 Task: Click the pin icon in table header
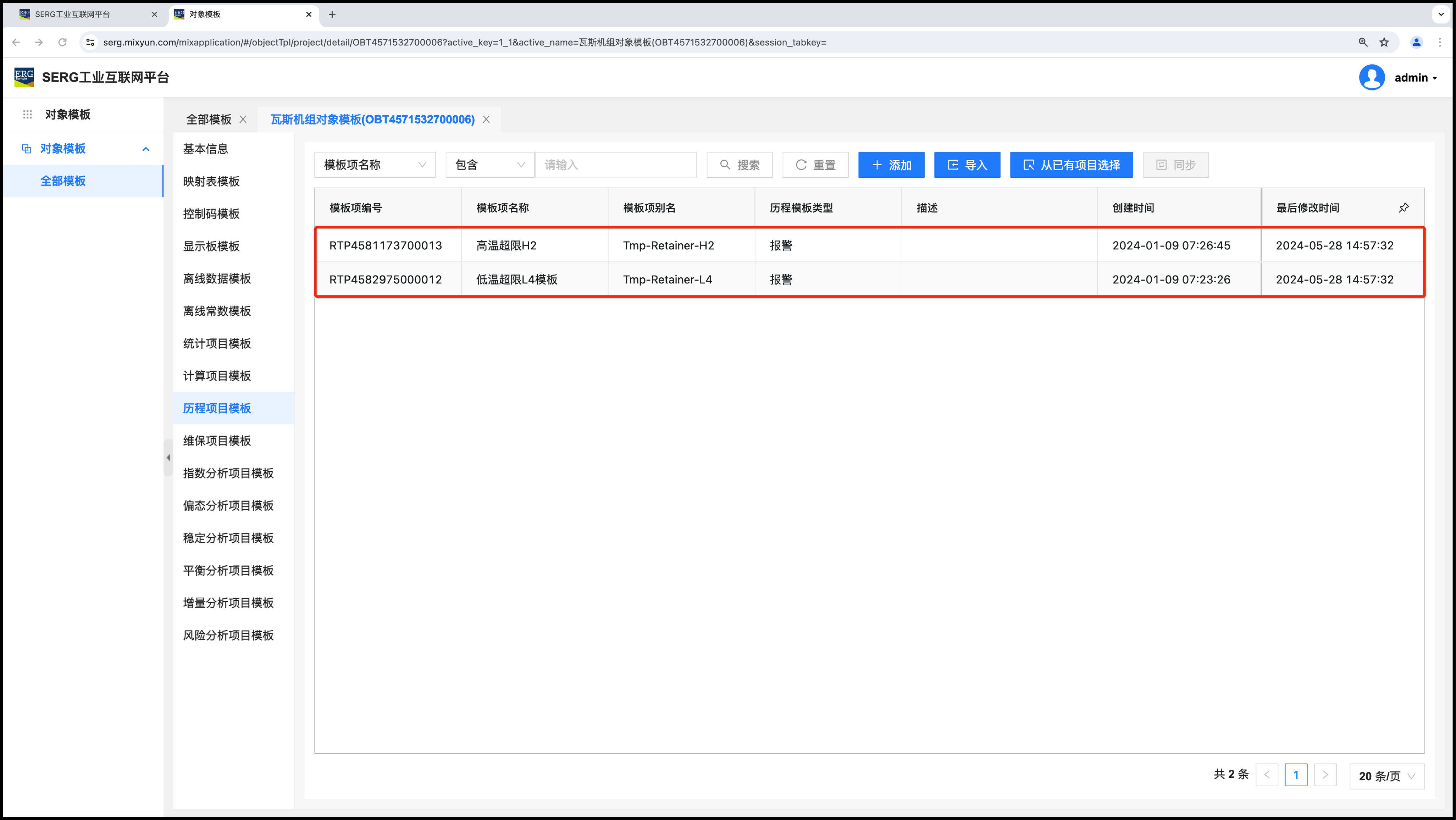click(x=1404, y=207)
